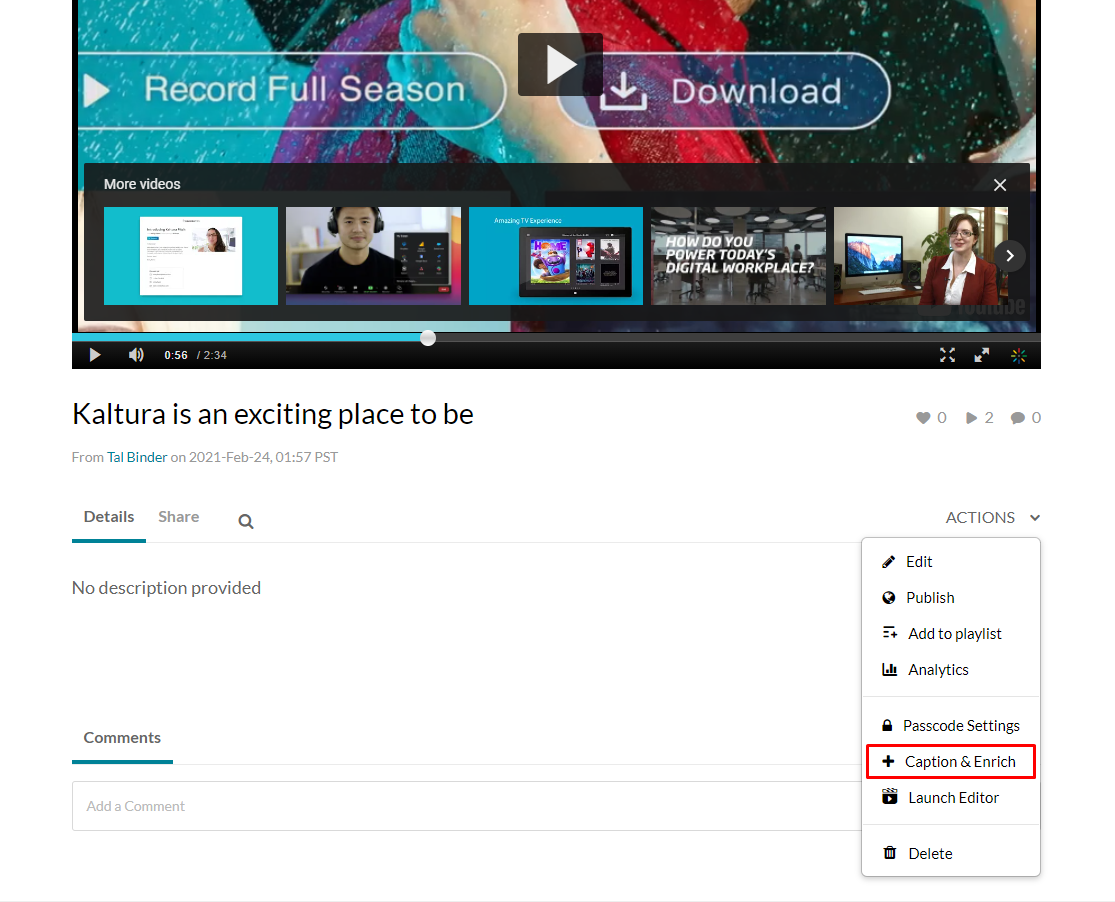Click the More videos heading
1115x902 pixels.
pyautogui.click(x=142, y=184)
